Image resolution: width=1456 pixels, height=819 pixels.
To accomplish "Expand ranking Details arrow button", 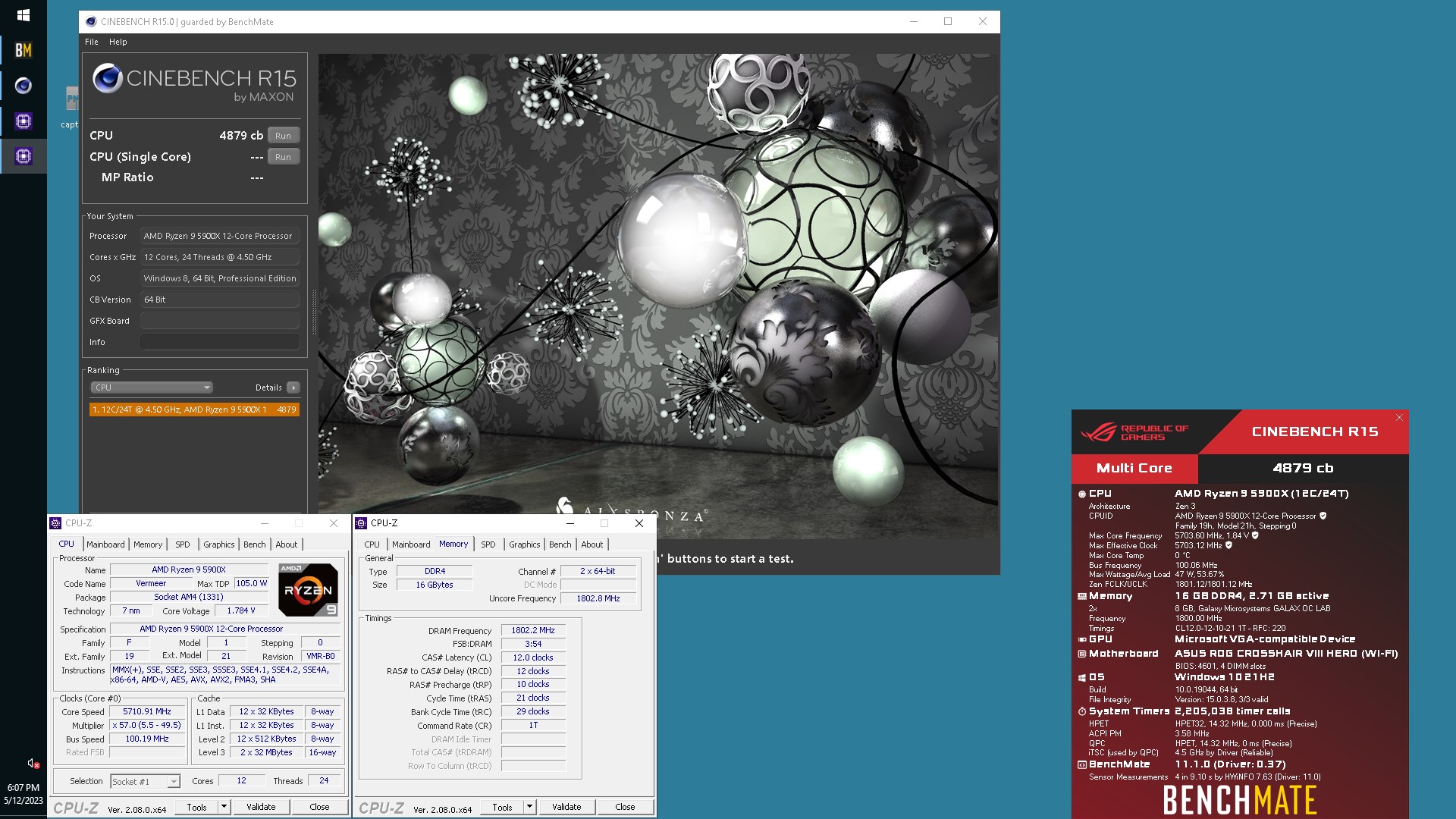I will click(x=293, y=388).
